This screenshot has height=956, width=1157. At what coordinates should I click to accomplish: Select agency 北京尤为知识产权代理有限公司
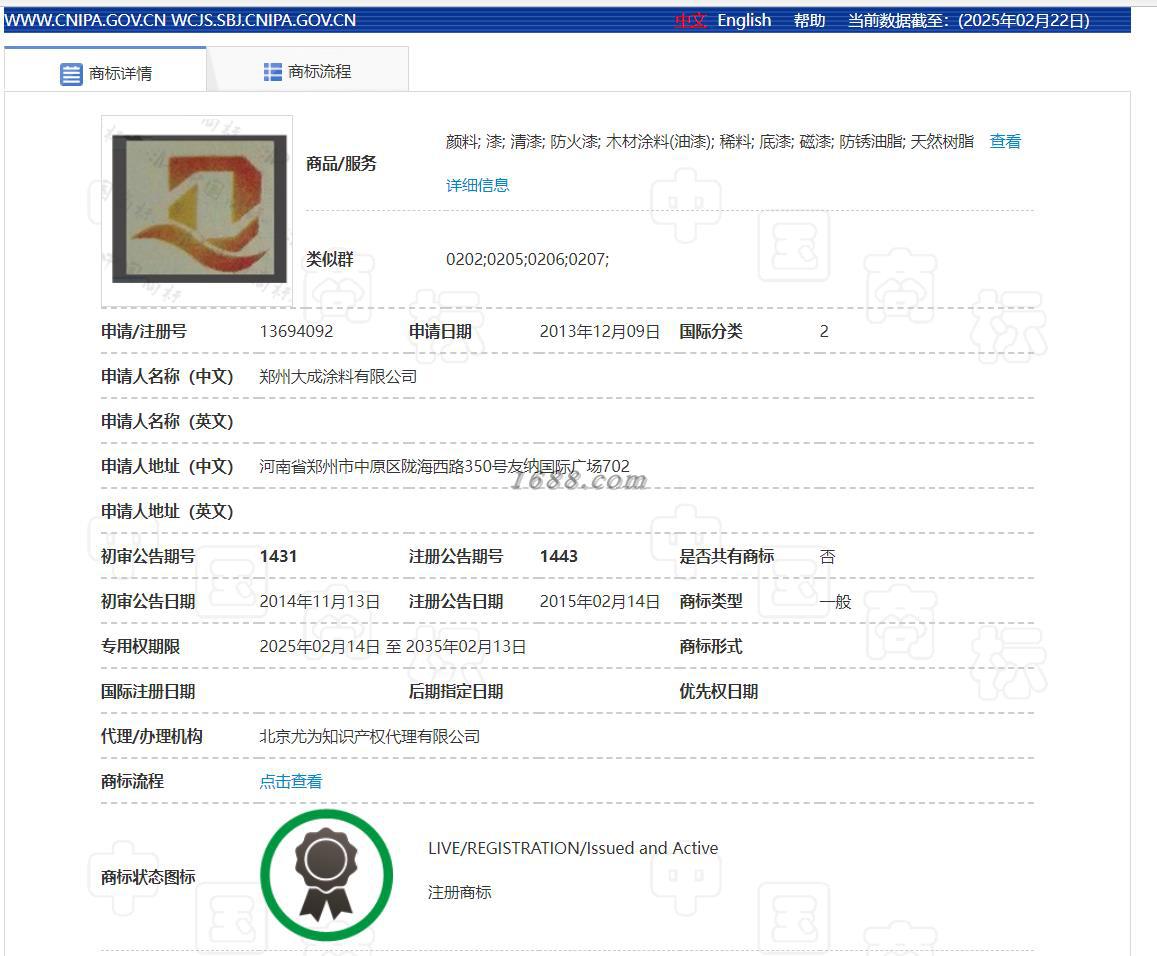pyautogui.click(x=370, y=736)
